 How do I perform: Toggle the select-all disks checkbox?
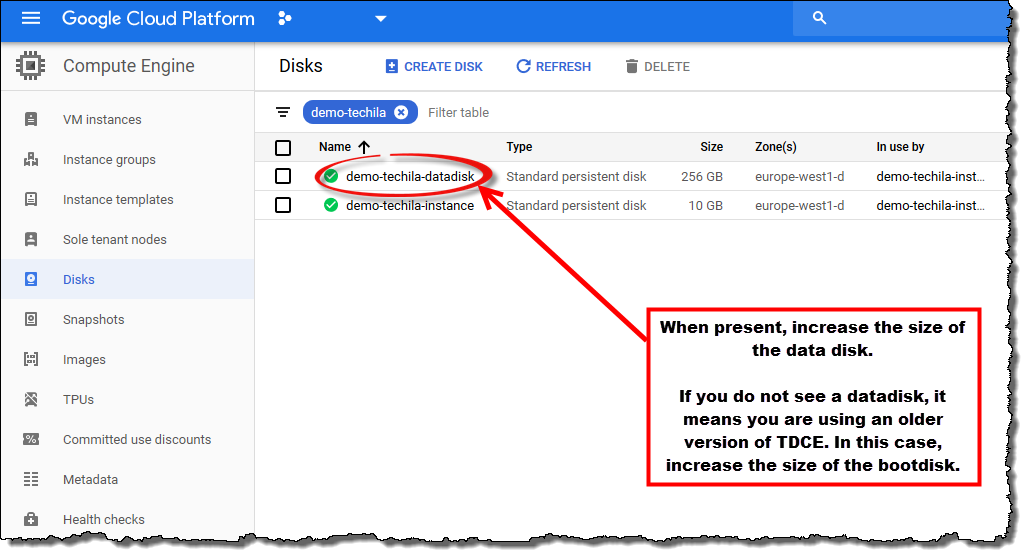[x=283, y=147]
